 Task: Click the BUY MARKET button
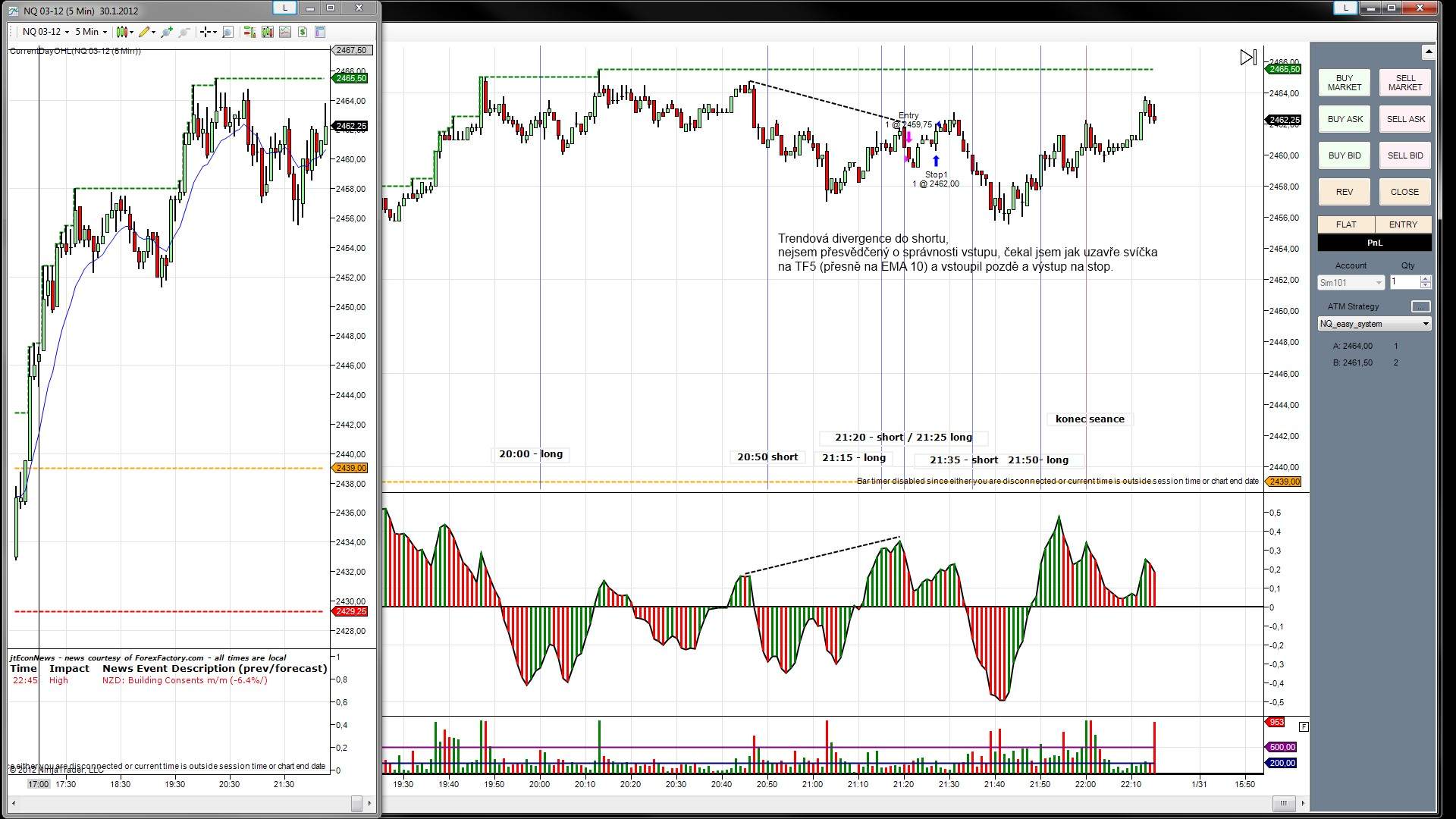coord(1344,83)
